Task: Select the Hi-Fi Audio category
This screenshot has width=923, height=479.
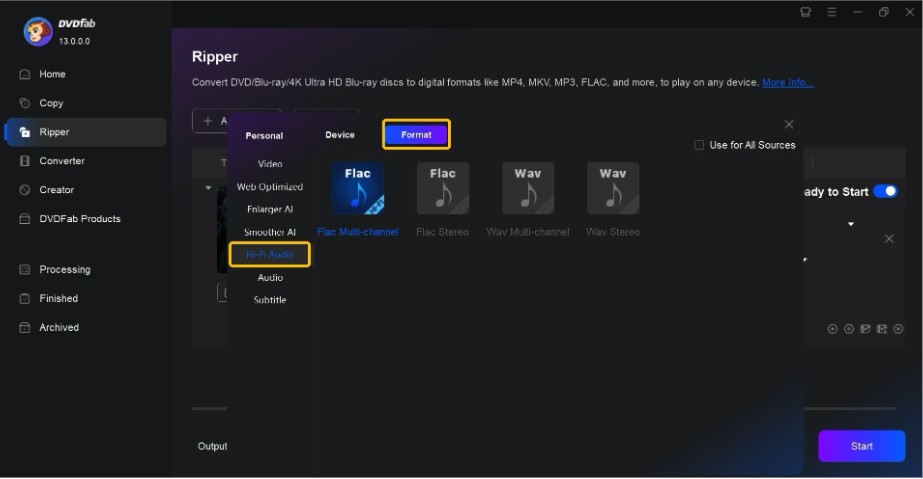Action: [x=270, y=255]
